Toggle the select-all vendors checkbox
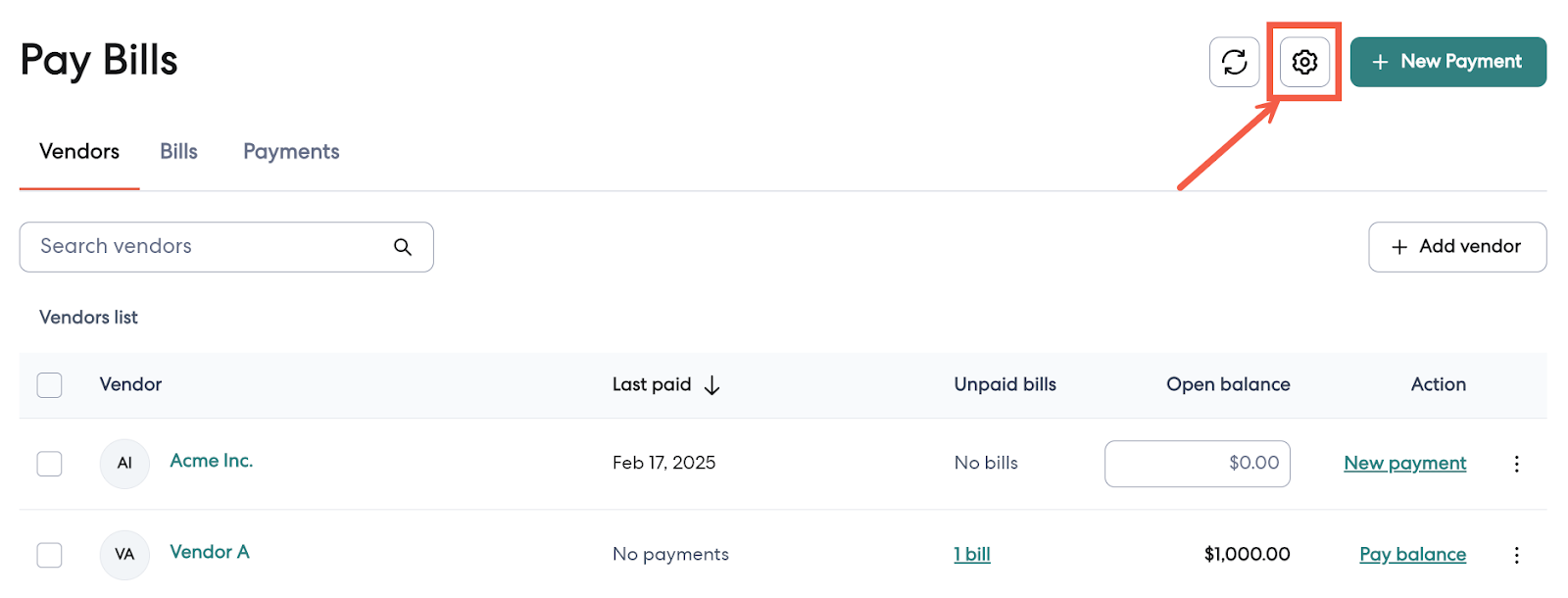1568x598 pixels. (x=49, y=385)
